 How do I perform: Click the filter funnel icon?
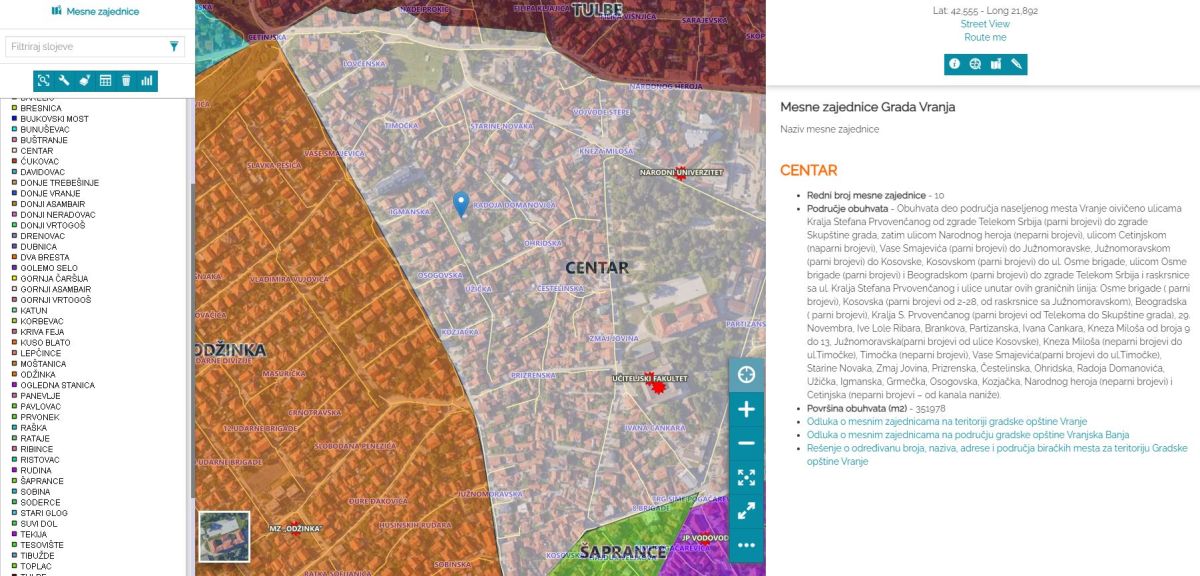point(174,46)
